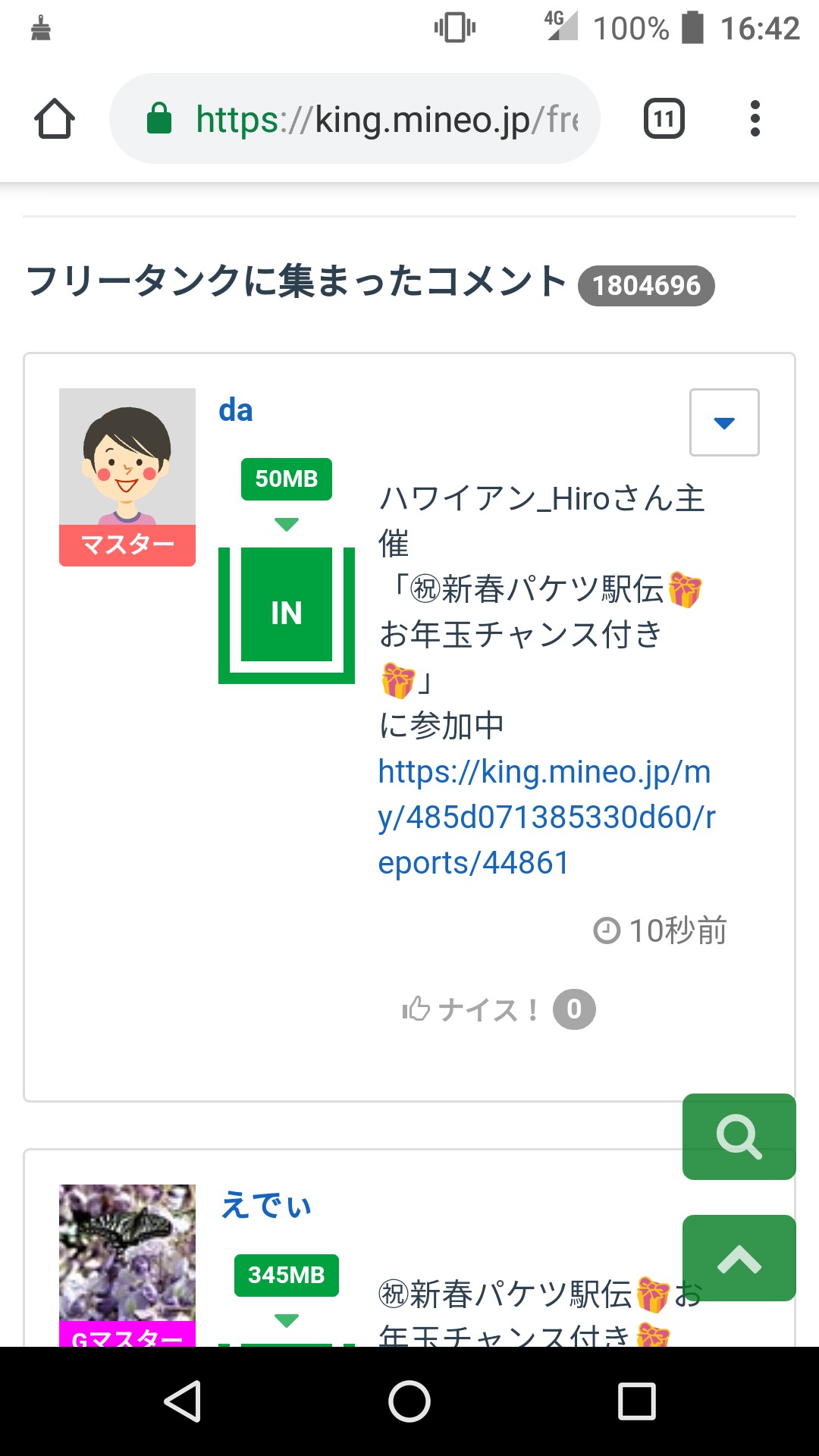Tap the 345MB badge on えでぃ's comment
Viewport: 819px width, 1456px height.
[x=287, y=1276]
